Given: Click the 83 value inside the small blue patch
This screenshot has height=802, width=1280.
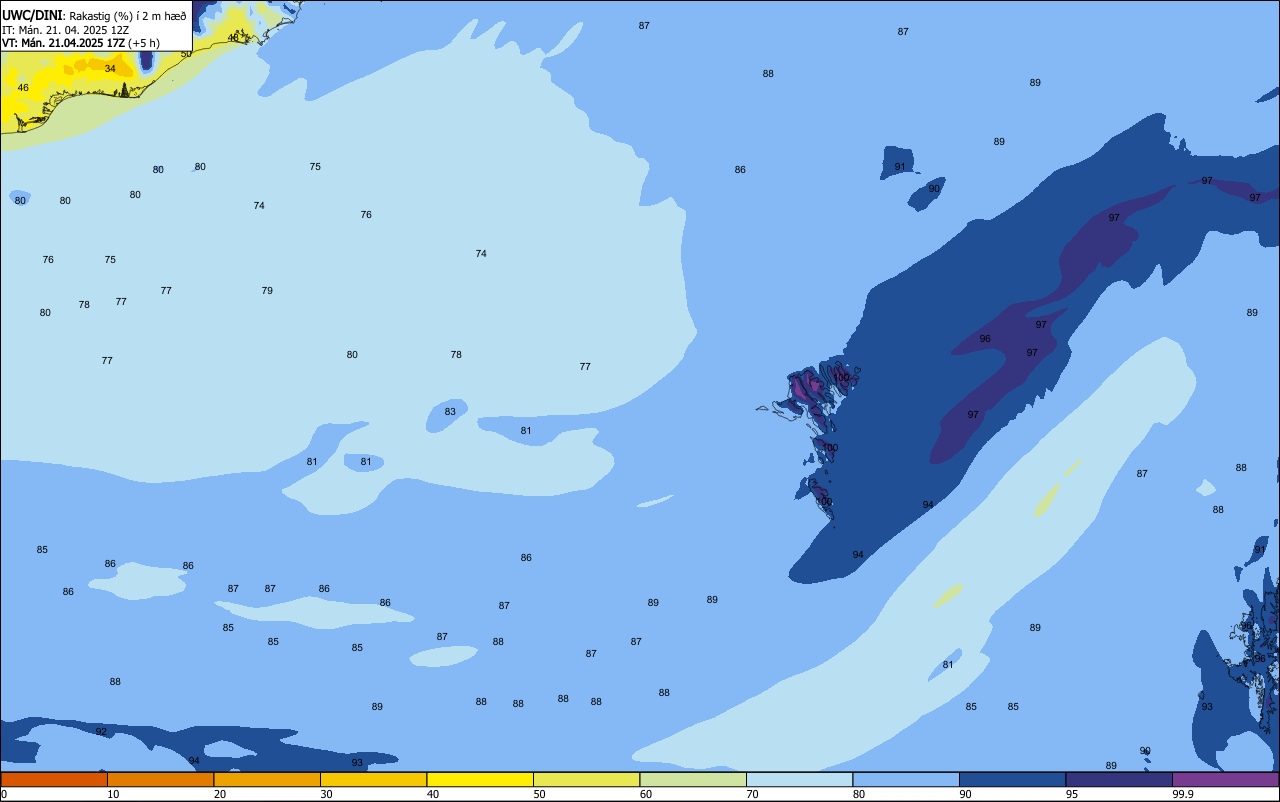Looking at the screenshot, I should [x=450, y=412].
